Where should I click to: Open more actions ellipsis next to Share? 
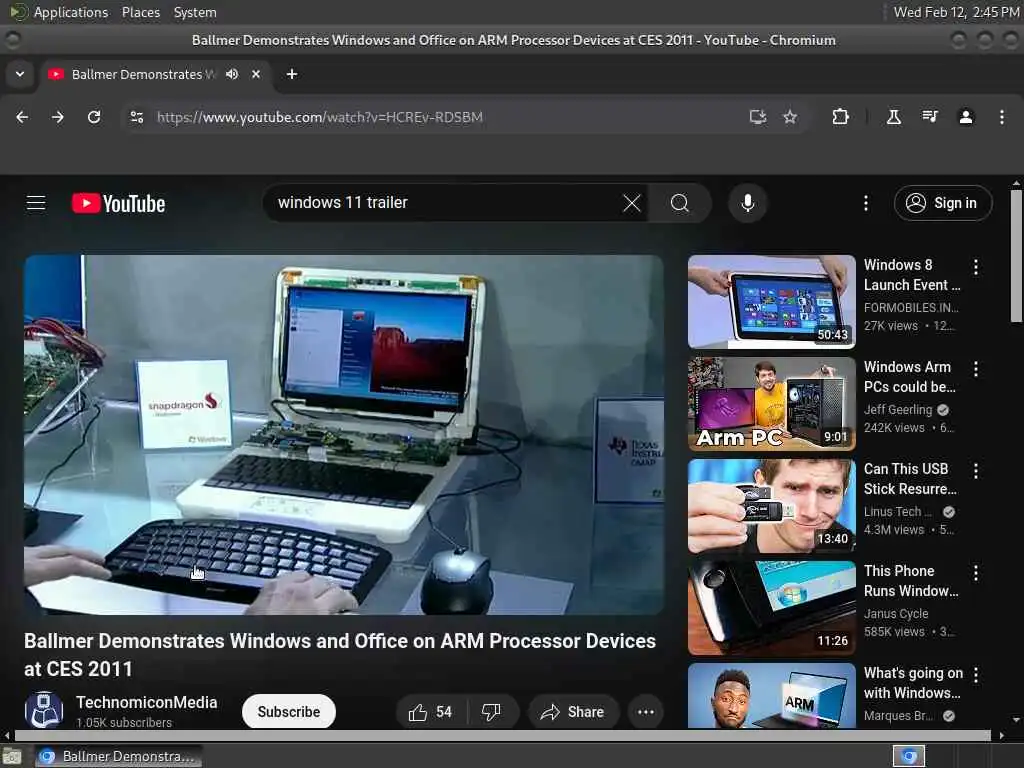(x=646, y=712)
